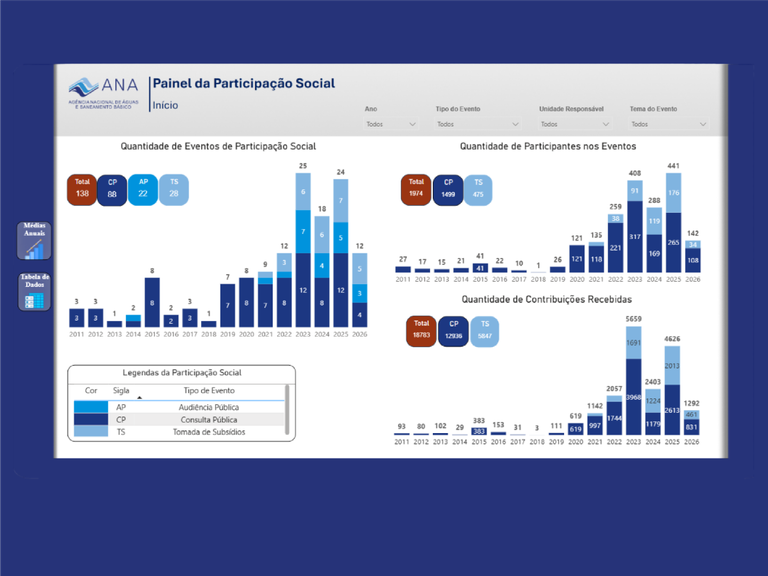Select the AP light-blue color swatch
The width and height of the screenshot is (768, 576).
point(91,407)
